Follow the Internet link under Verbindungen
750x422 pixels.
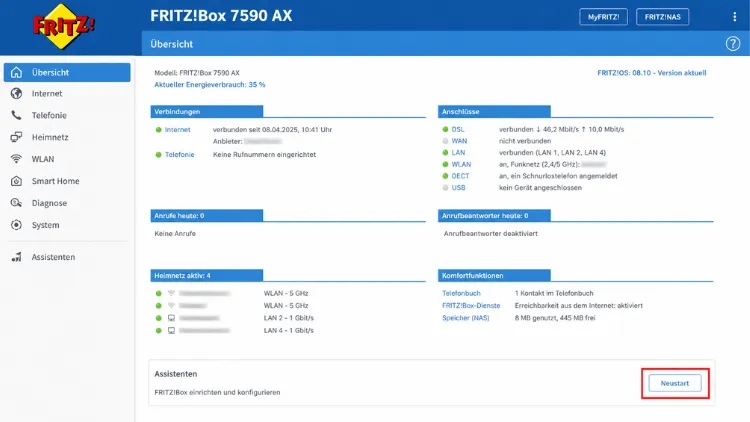coord(177,130)
